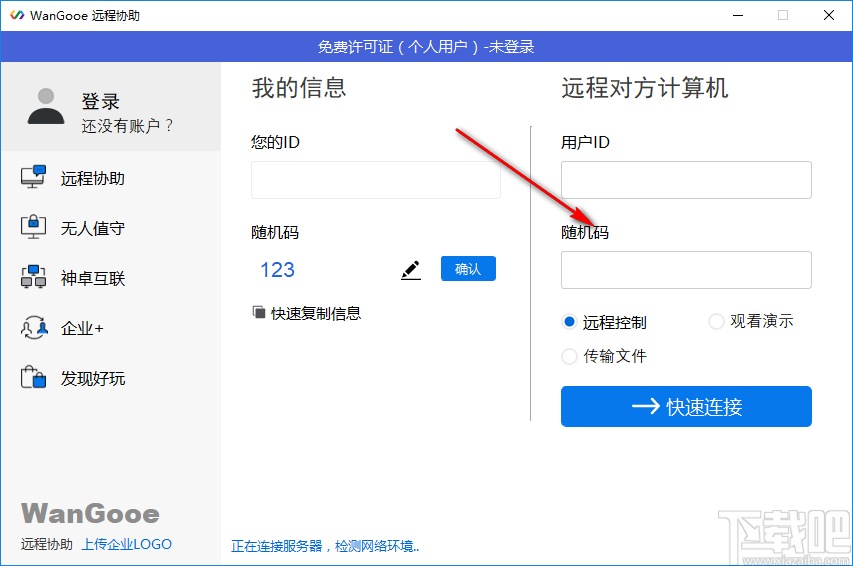The image size is (853, 566).
Task: Click 快速复制信息 text
Action: (316, 313)
